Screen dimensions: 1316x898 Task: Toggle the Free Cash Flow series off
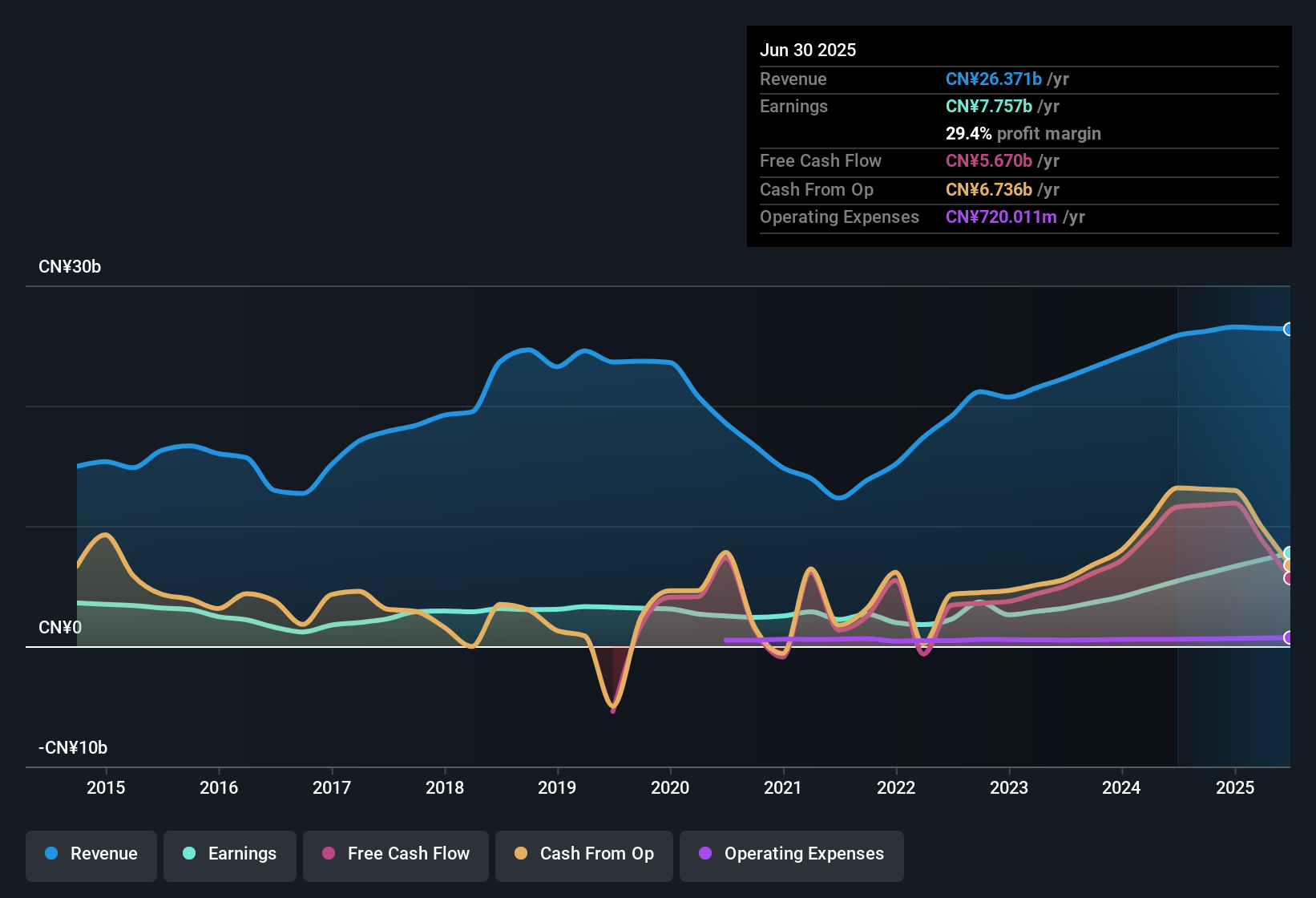click(395, 854)
